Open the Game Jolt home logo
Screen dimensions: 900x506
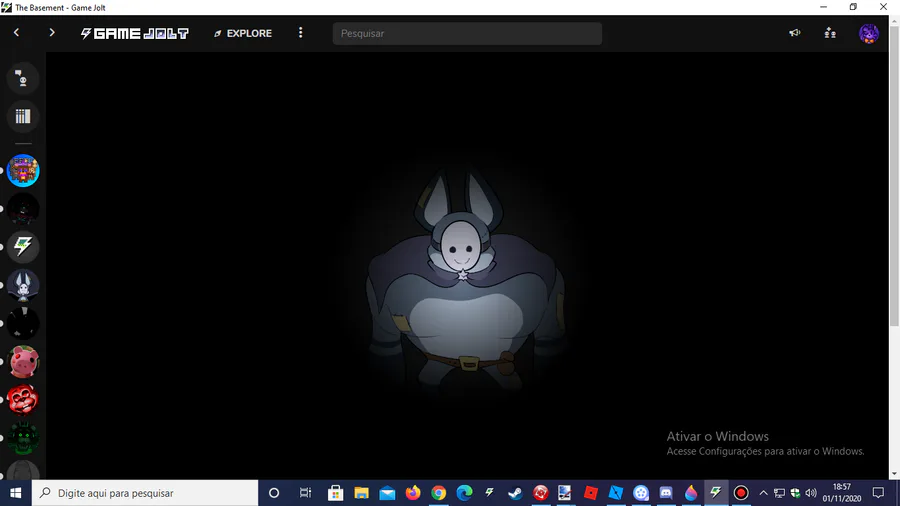[134, 33]
